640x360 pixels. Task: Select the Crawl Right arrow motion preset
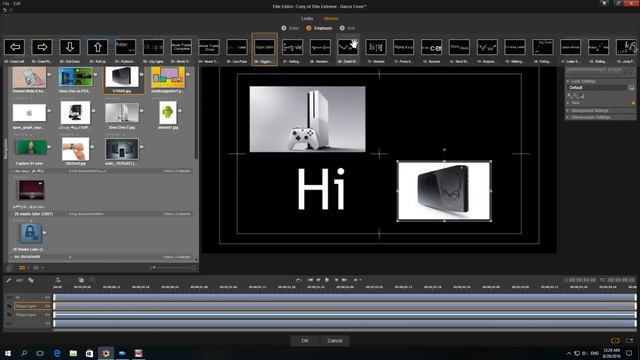click(x=42, y=47)
